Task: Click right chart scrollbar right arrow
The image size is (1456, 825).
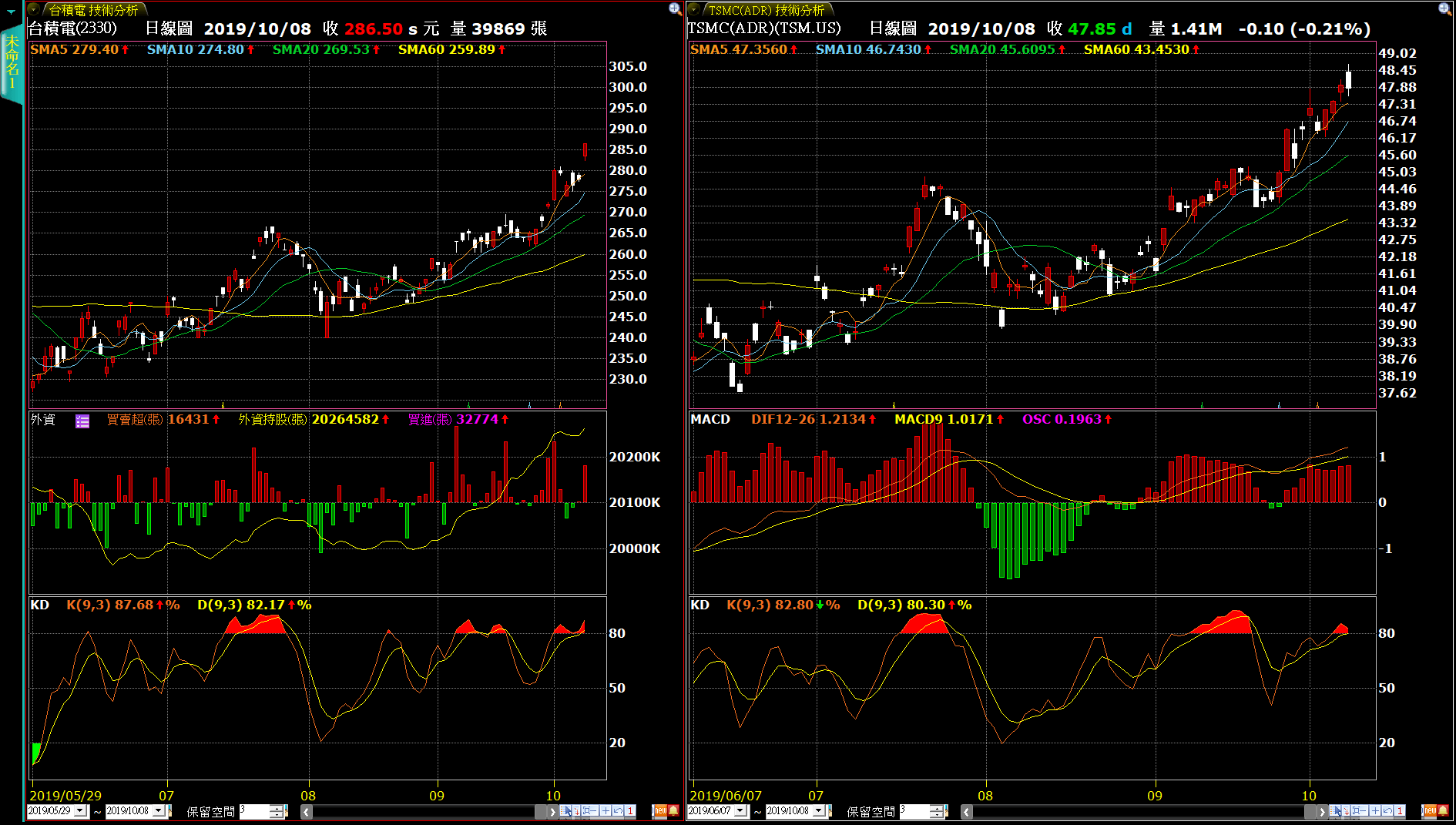Action: tap(1321, 812)
